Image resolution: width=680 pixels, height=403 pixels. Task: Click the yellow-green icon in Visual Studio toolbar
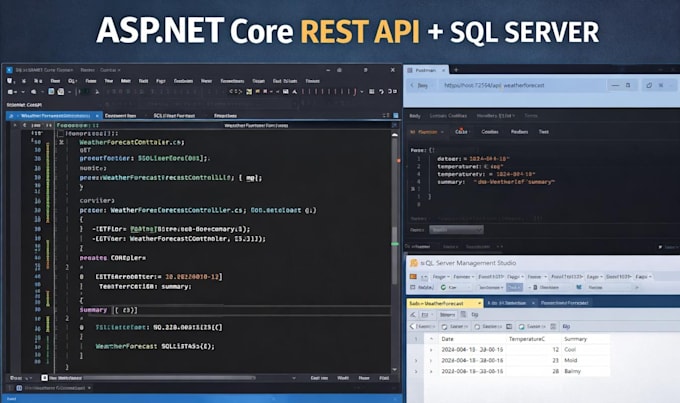coord(249,92)
